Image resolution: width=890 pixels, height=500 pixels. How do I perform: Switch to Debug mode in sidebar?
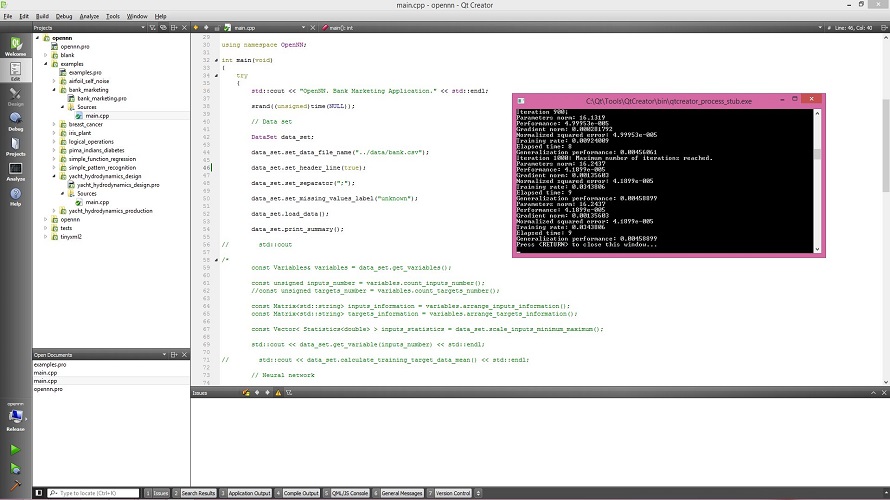pyautogui.click(x=15, y=122)
